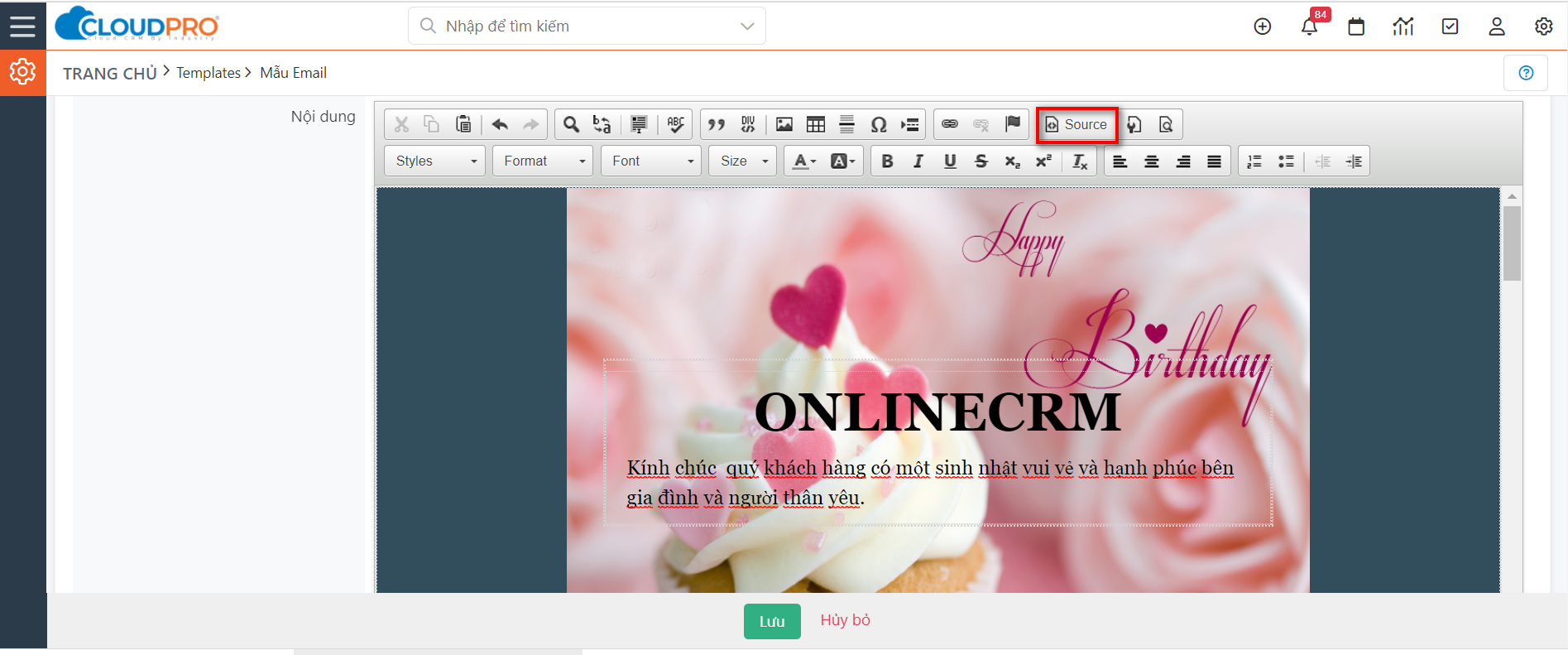Viewport: 1568px width, 655px height.
Task: Insert a numbered list
Action: coord(1254,161)
